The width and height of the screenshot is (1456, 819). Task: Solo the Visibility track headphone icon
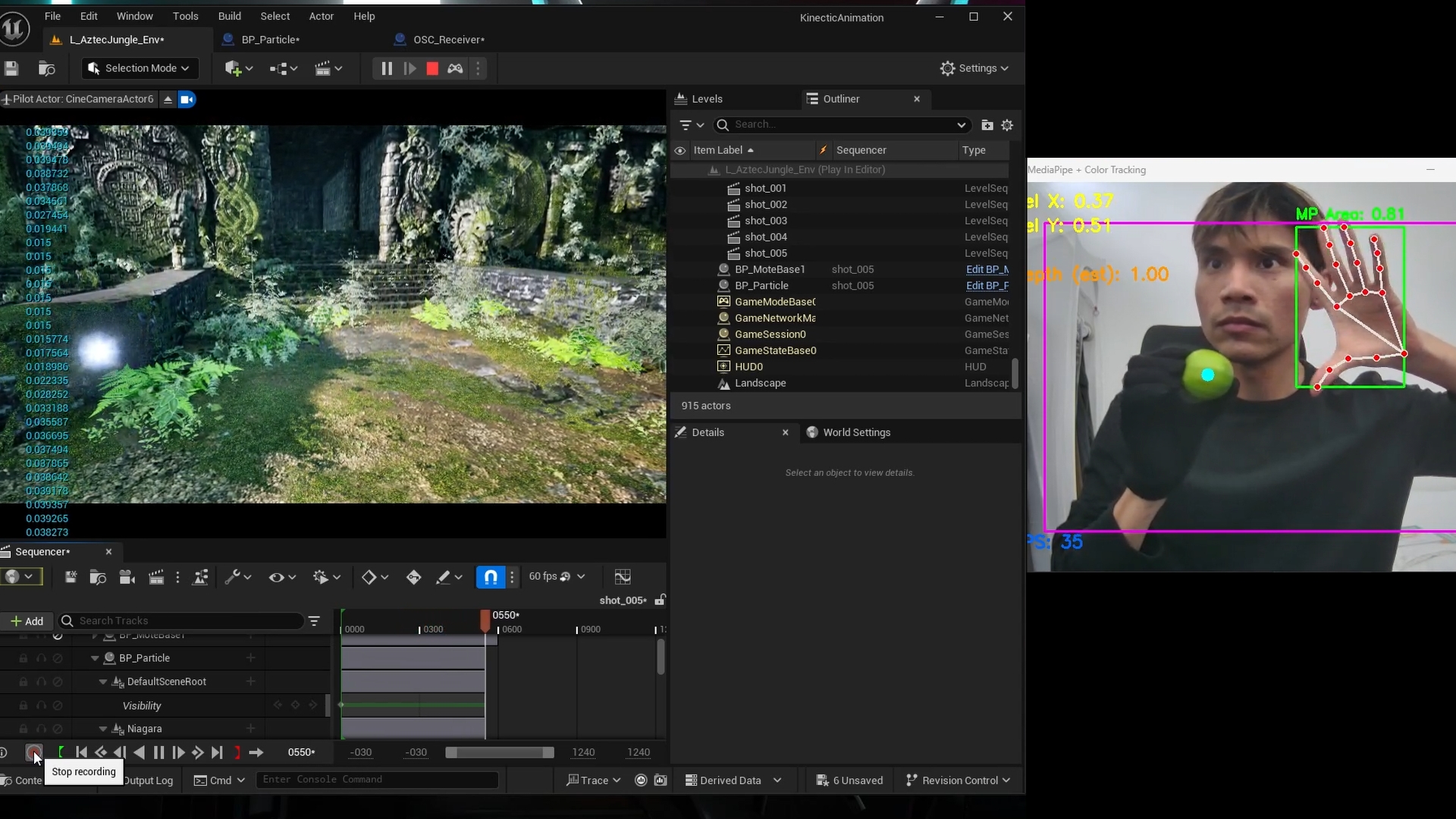point(41,705)
